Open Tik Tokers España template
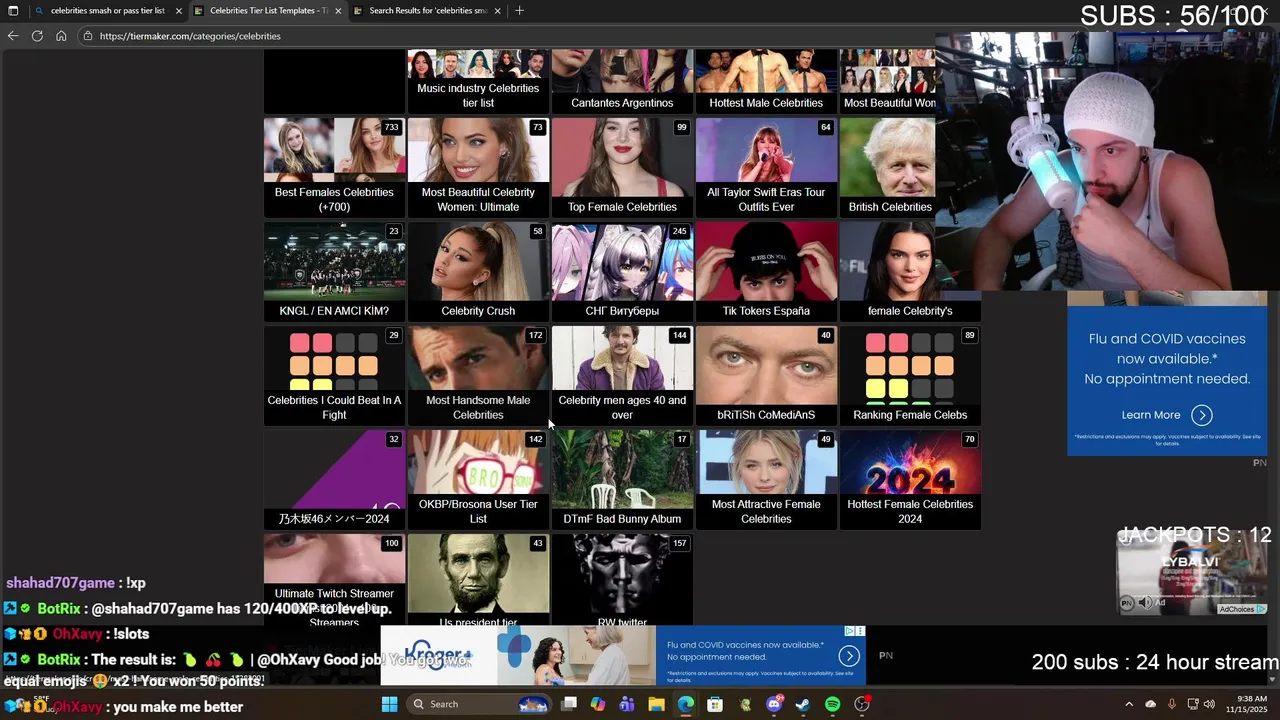The image size is (1280, 720). 766,271
